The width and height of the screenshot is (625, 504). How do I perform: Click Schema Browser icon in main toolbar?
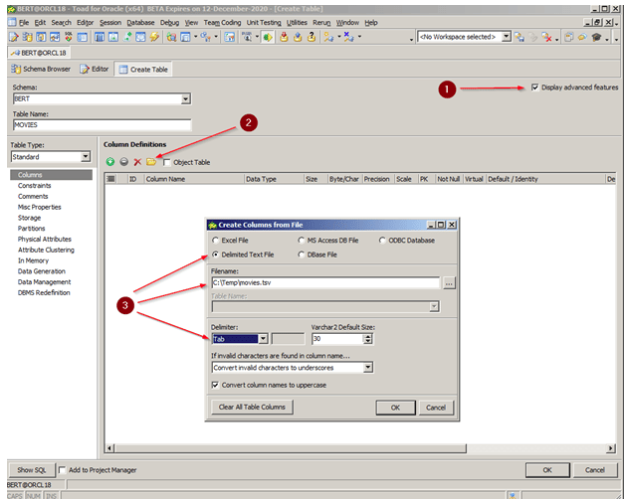coord(27,37)
